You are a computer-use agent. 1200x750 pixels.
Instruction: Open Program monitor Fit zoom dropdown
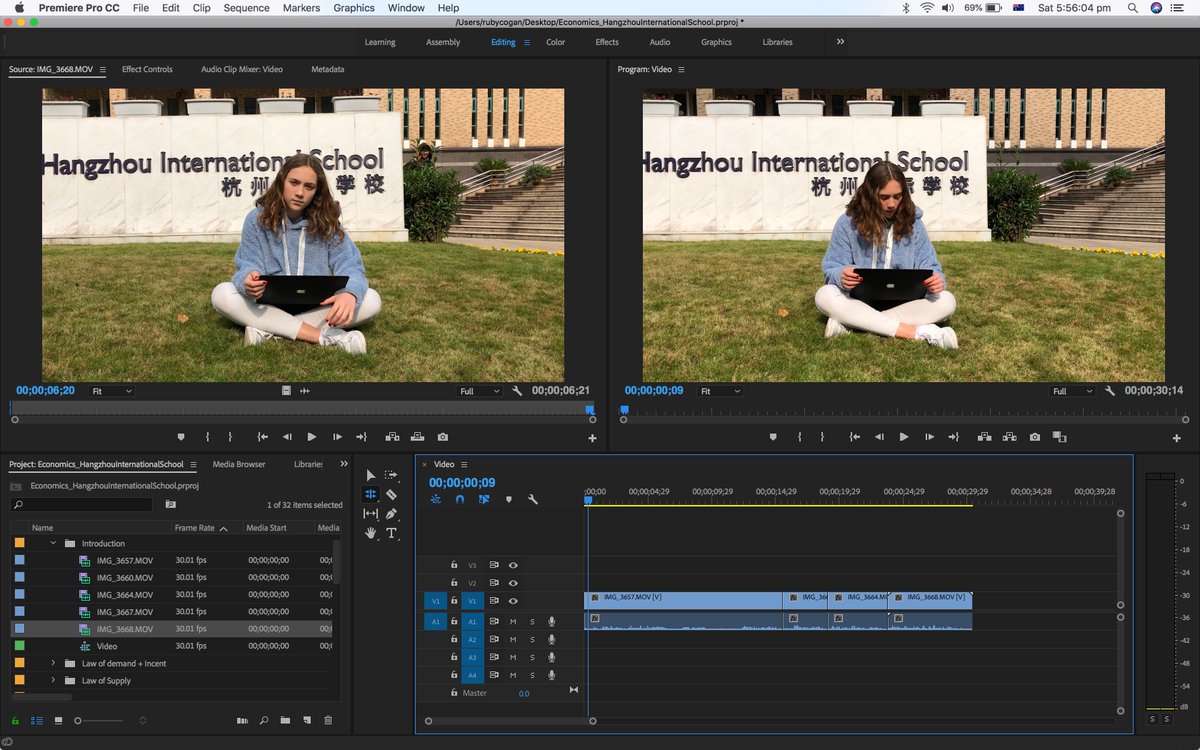tap(720, 391)
